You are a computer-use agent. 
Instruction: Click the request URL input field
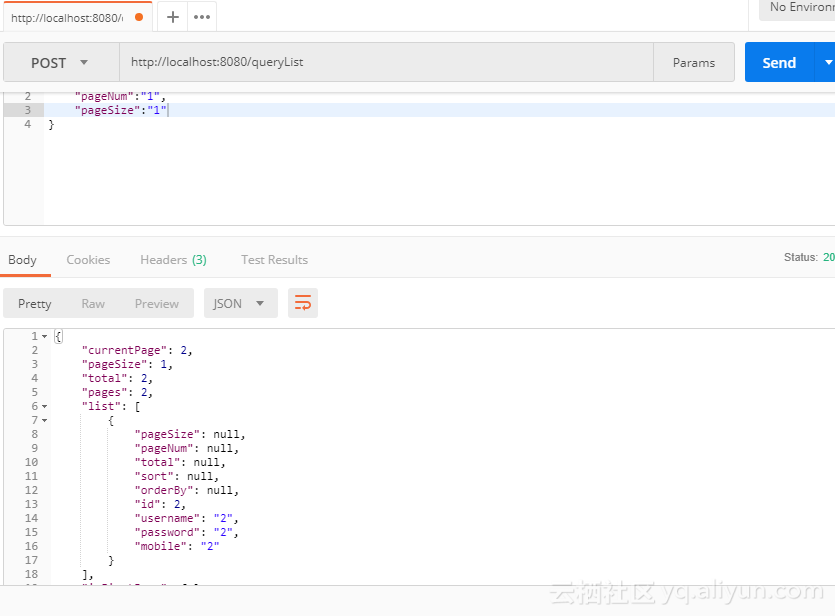[x=385, y=62]
